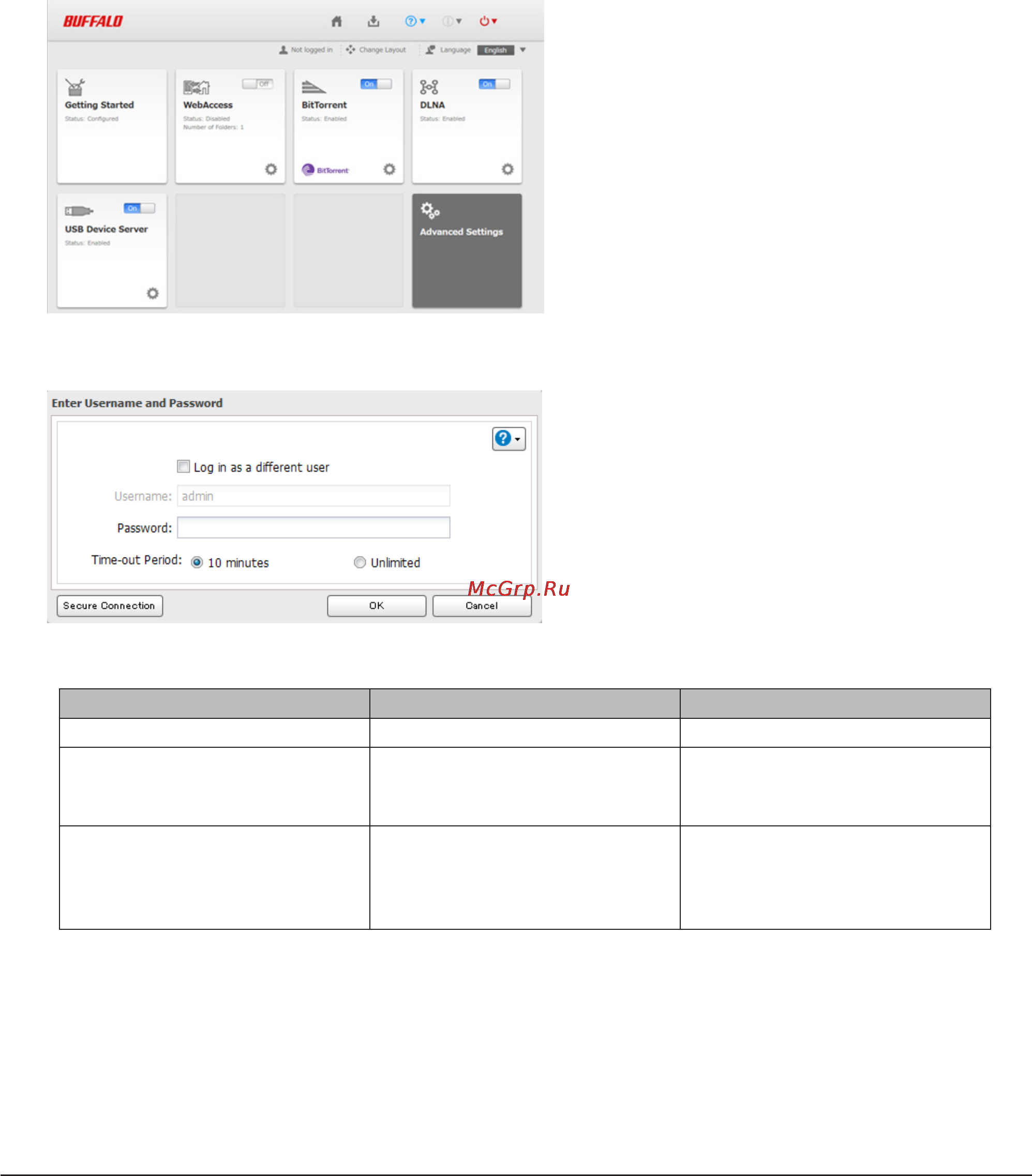Click Change Layout
This screenshot has height=1176, width=1032.
[377, 50]
